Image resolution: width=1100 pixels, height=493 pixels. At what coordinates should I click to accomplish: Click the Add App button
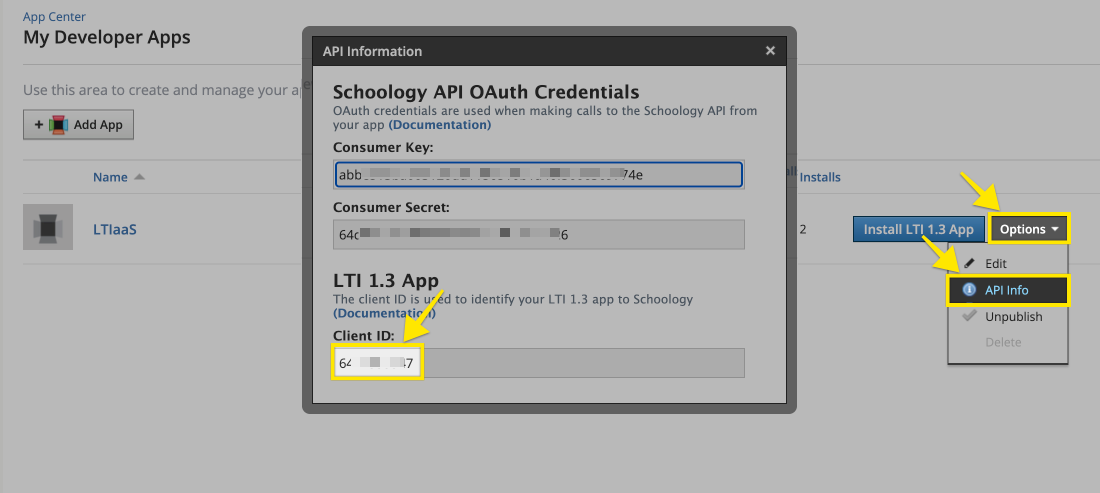coord(79,125)
